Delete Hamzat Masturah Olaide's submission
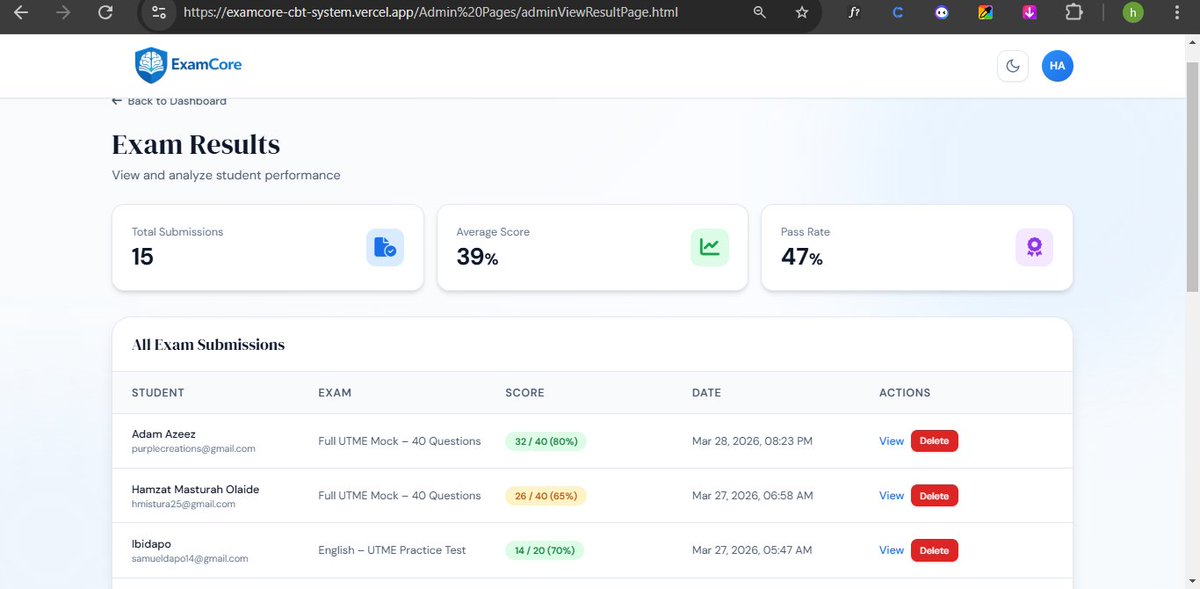The height and width of the screenshot is (589, 1200). pyautogui.click(x=934, y=495)
